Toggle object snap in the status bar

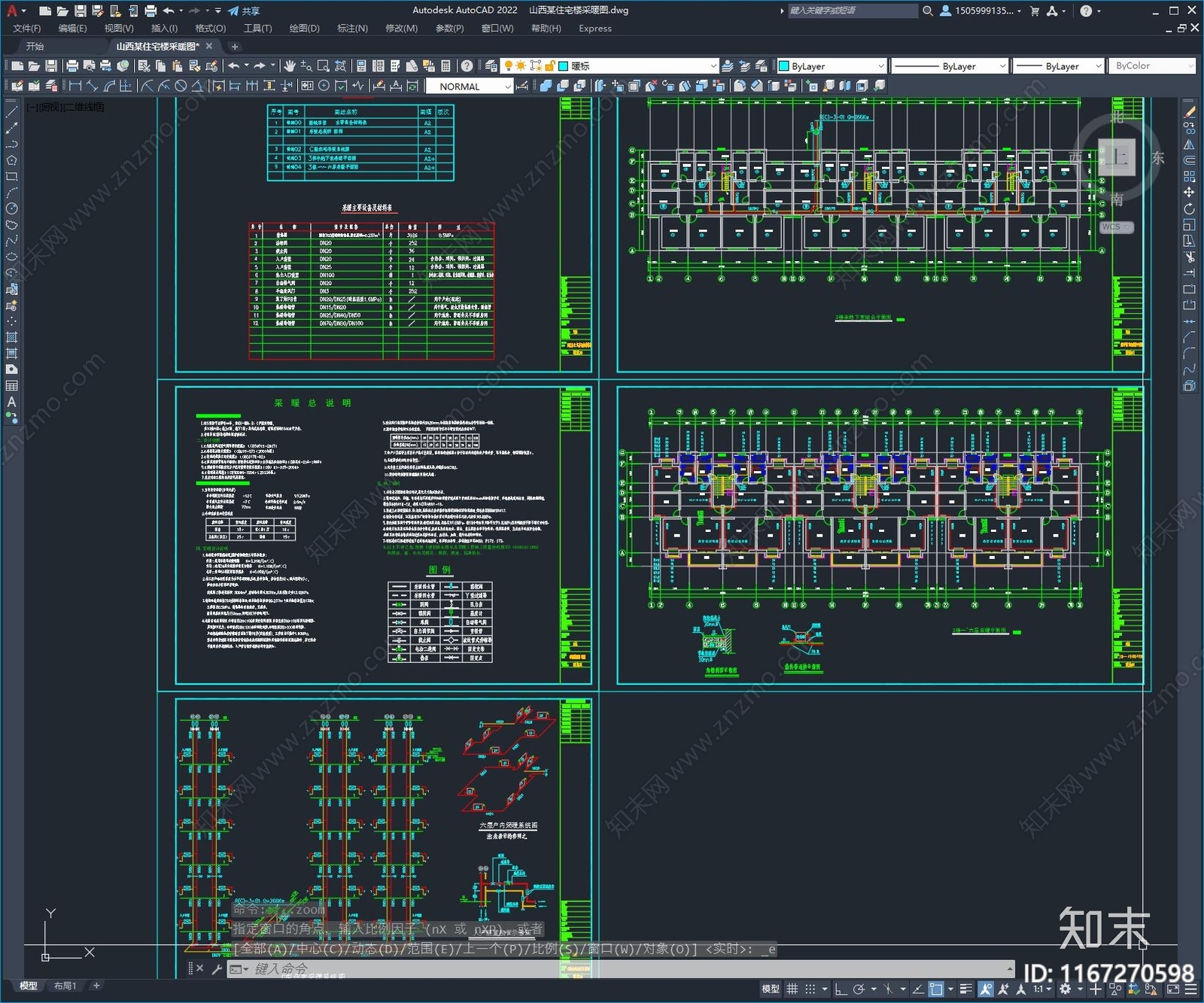tap(936, 989)
